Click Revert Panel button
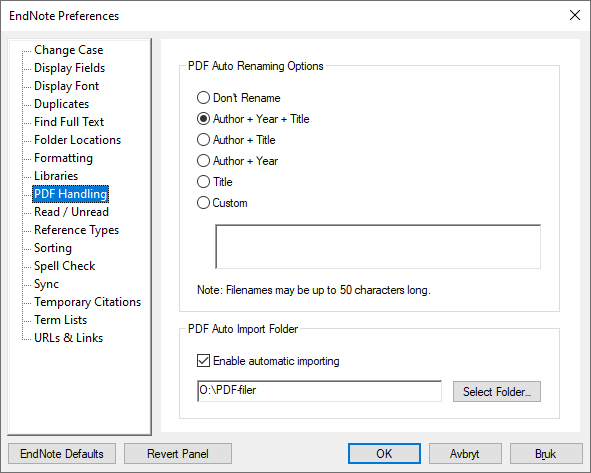The image size is (591, 473). 178,454
